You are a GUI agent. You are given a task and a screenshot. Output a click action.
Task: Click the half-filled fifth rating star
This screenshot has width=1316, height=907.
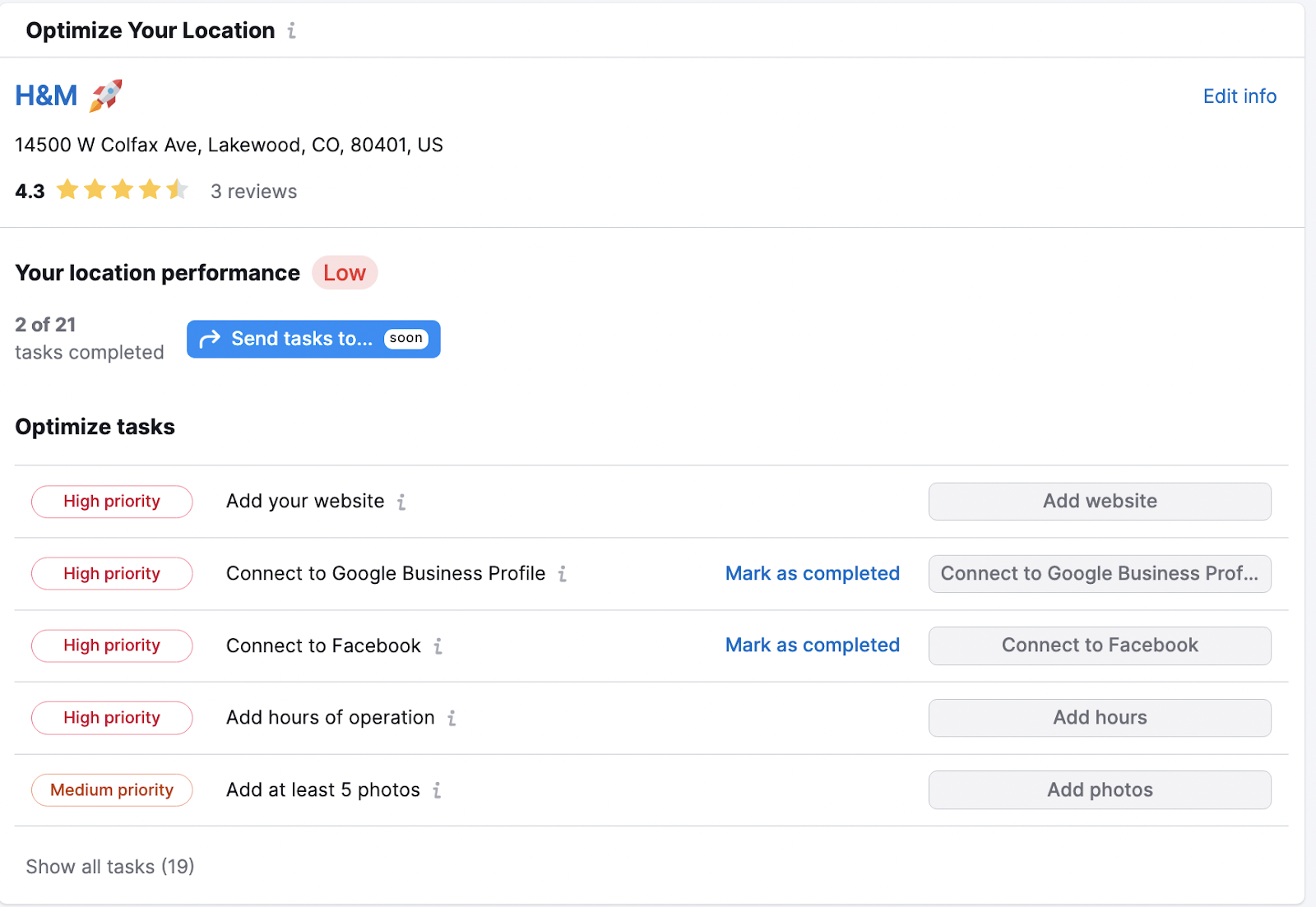[177, 190]
